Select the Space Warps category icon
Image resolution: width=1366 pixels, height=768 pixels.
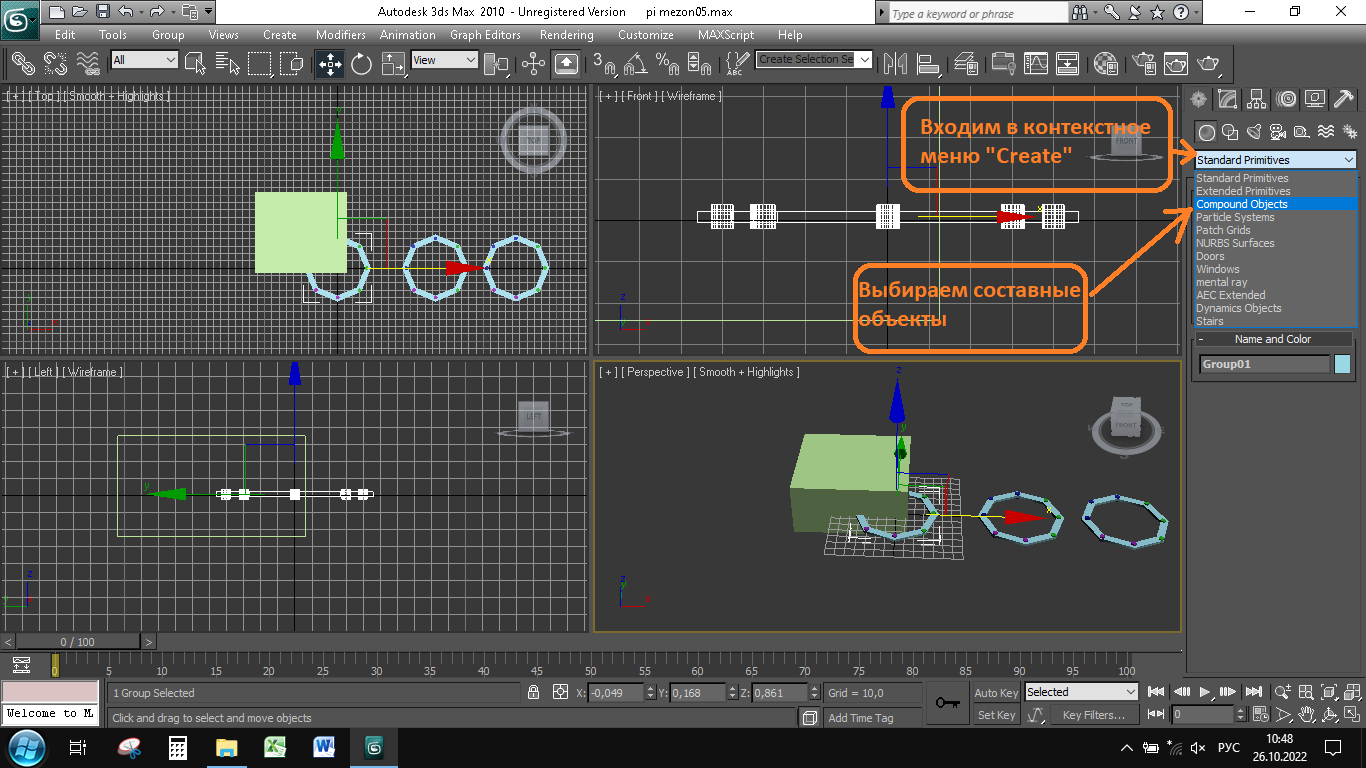1325,132
